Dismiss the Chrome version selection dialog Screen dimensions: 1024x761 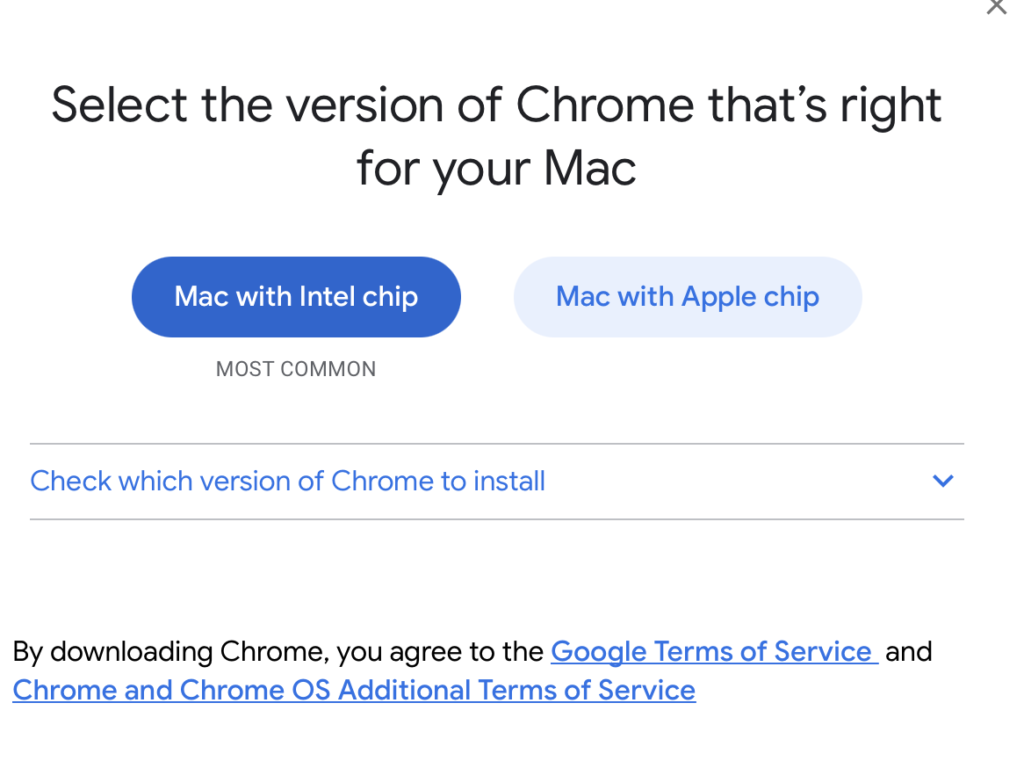click(996, 8)
